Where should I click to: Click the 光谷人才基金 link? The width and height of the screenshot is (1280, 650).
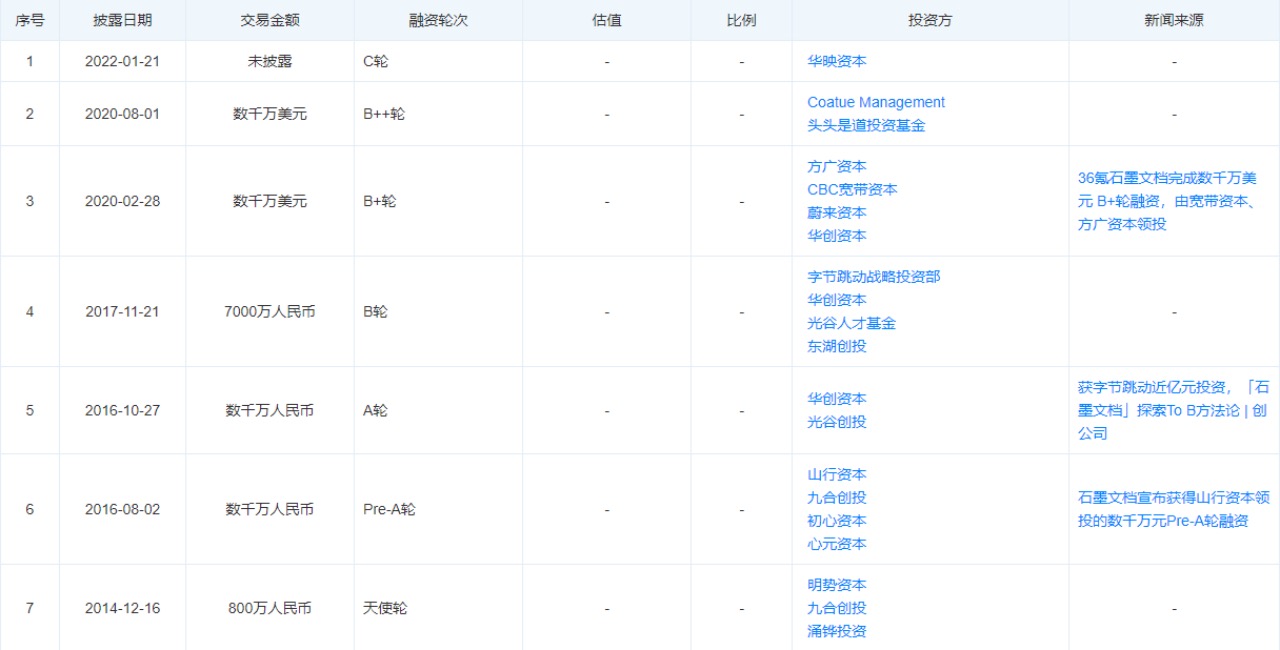(x=851, y=323)
